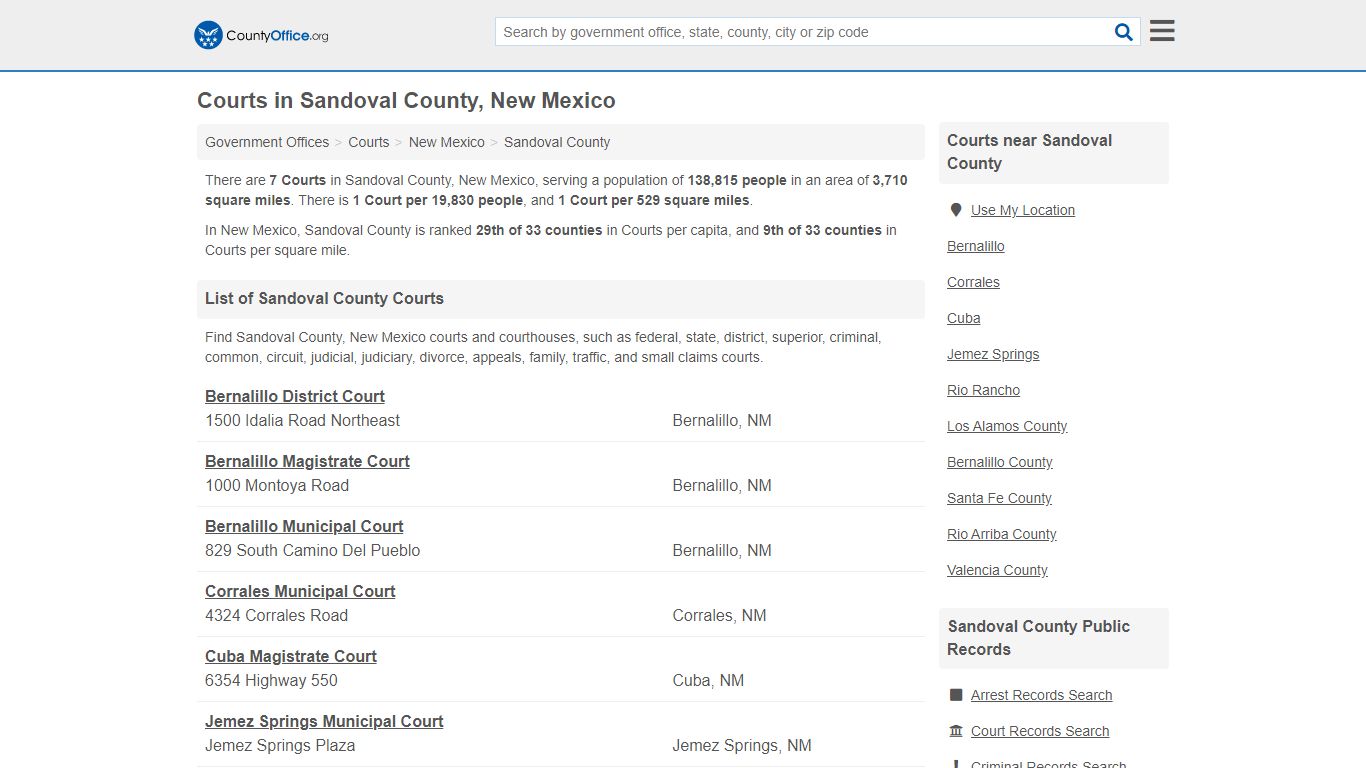The height and width of the screenshot is (768, 1366).
Task: Click Corrales, NM city text
Action: point(719,615)
